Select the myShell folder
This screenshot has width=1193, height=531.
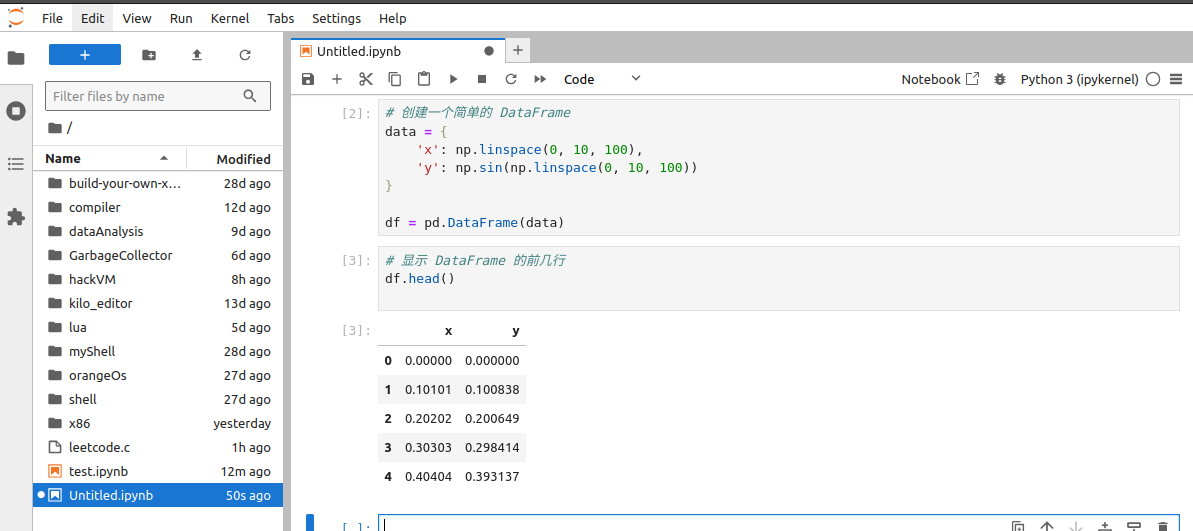tap(158, 351)
